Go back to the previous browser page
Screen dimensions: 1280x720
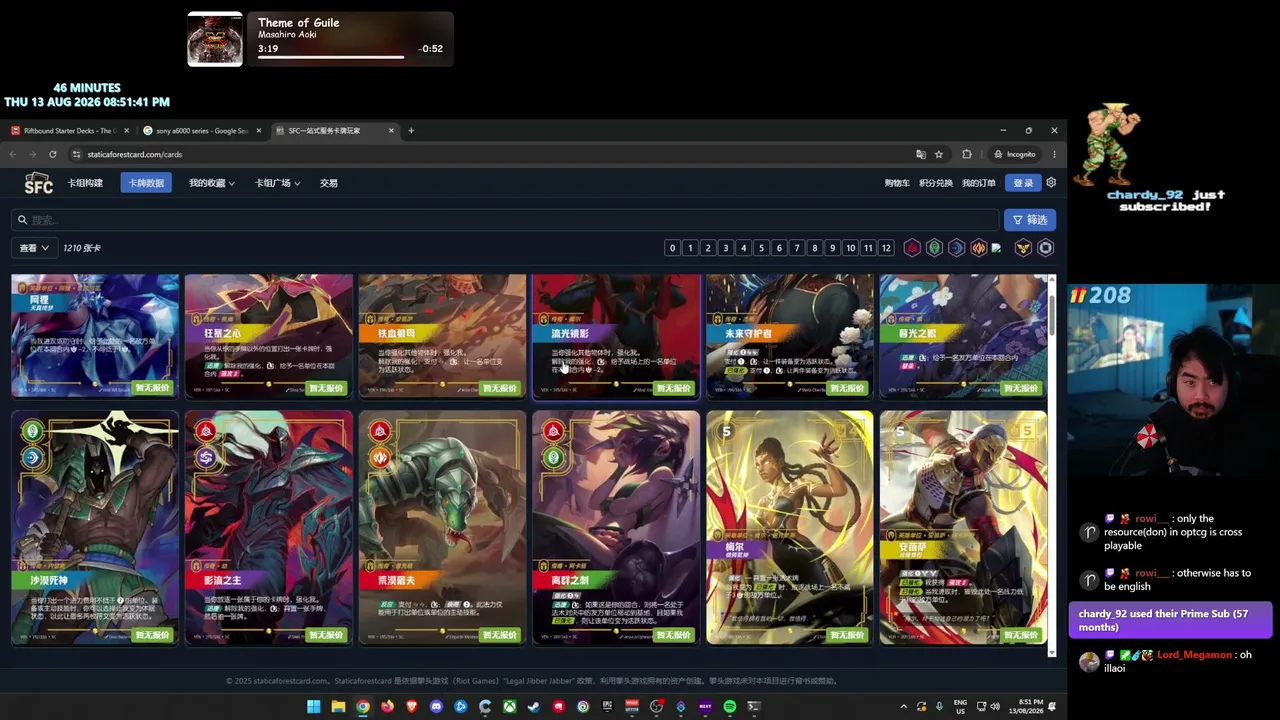(x=12, y=154)
